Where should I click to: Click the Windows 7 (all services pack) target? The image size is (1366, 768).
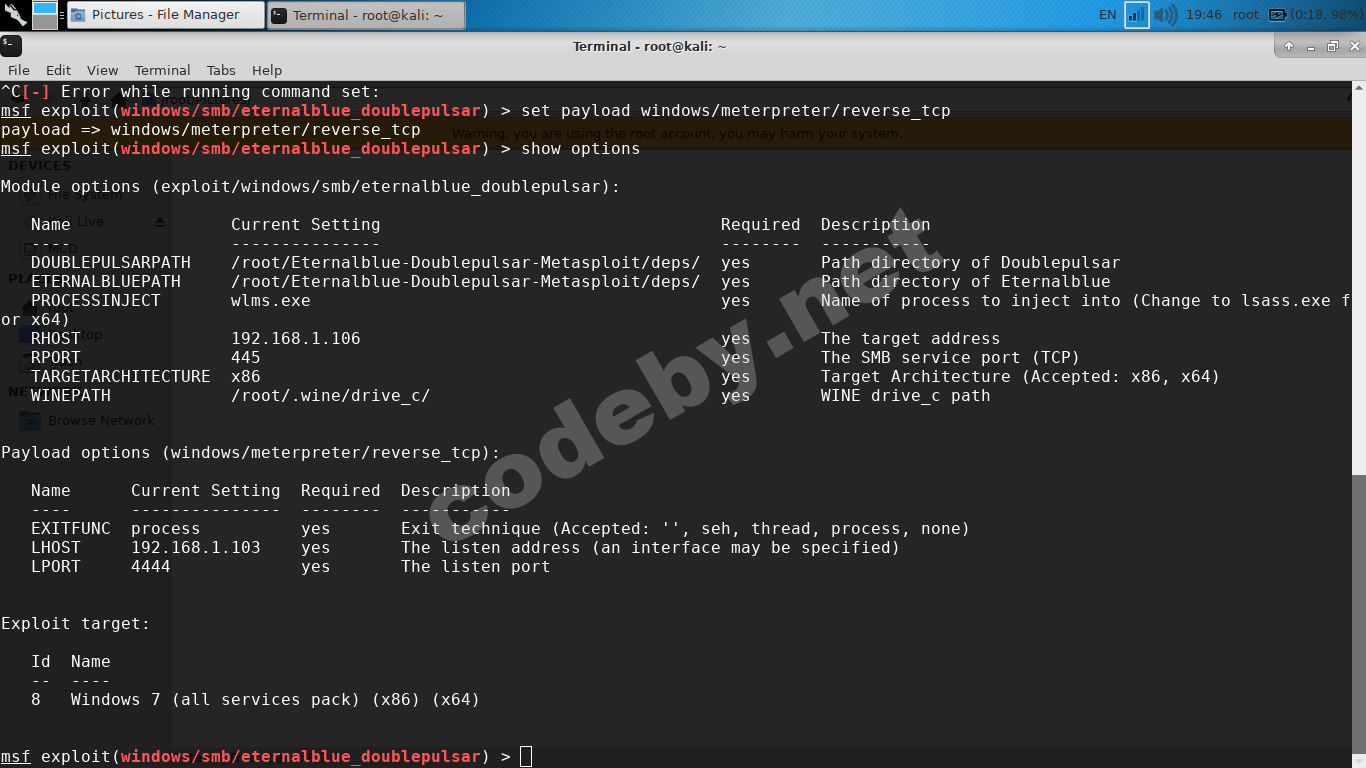(276, 699)
